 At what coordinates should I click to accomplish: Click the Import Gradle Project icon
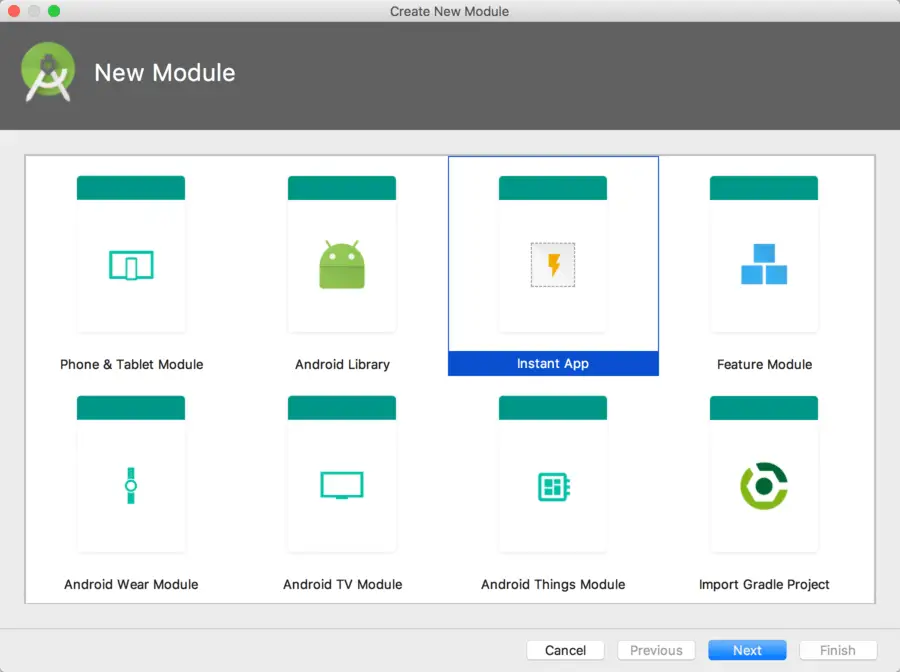click(x=764, y=484)
